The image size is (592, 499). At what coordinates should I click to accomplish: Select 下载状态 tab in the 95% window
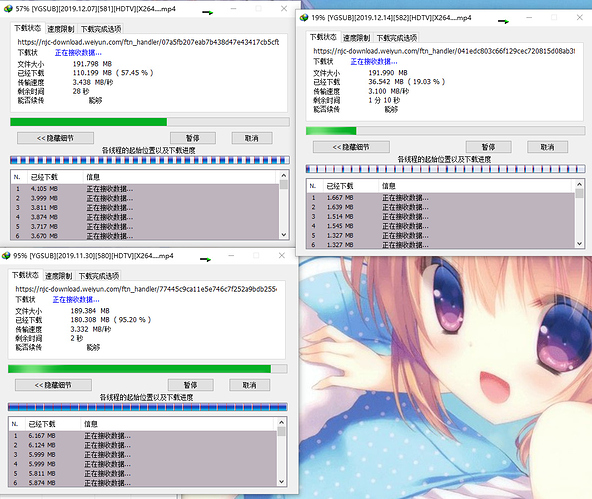25,275
